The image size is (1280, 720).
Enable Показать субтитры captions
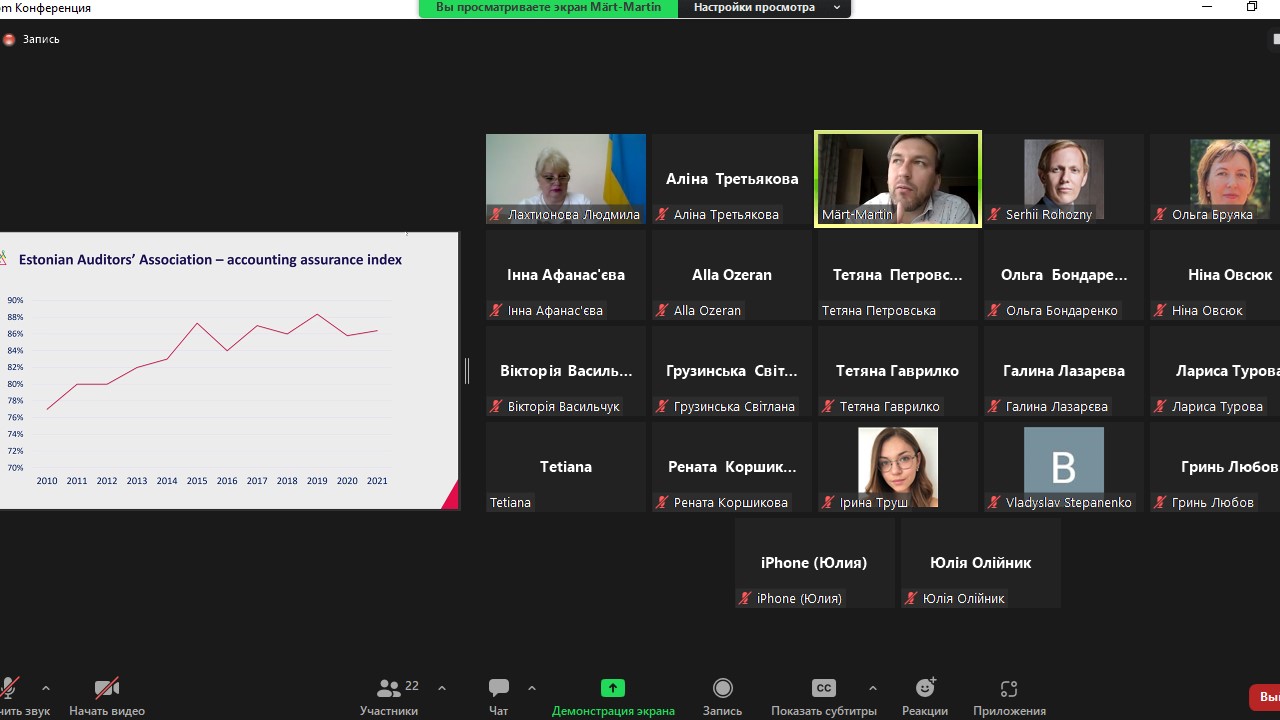(x=823, y=696)
